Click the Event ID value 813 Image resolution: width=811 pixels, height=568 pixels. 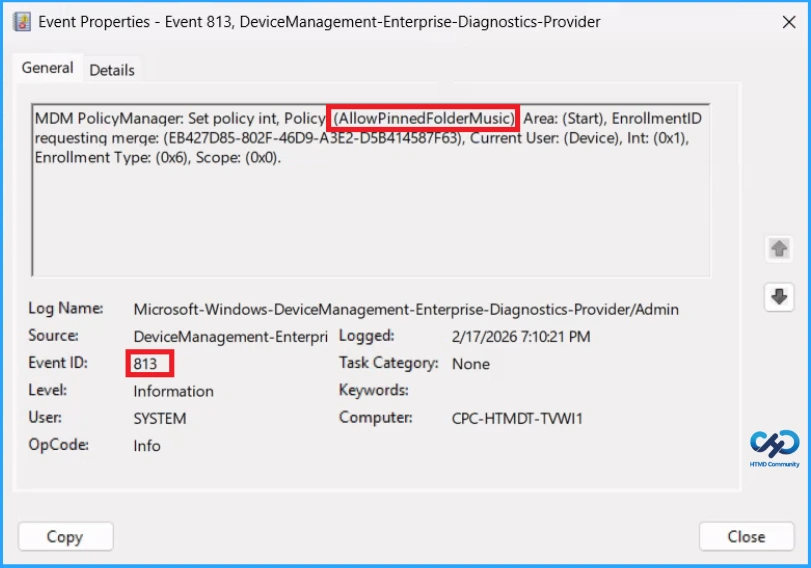click(145, 364)
